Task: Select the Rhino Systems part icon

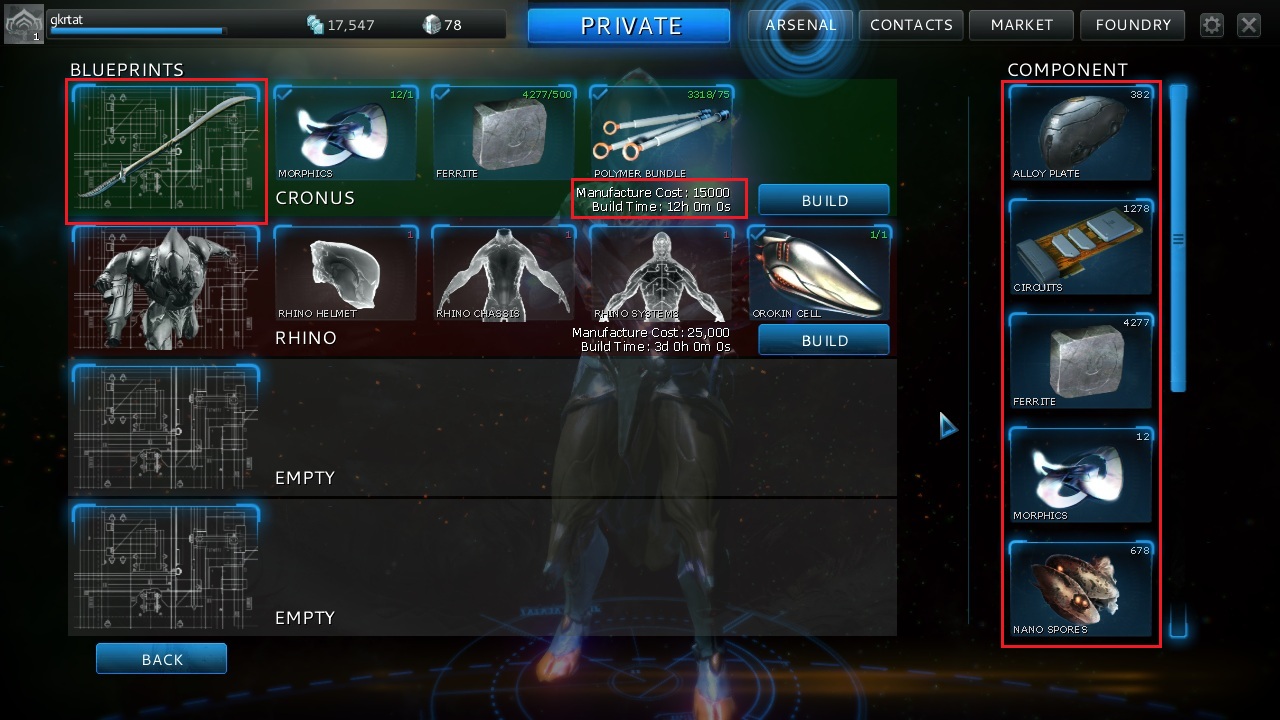Action: (661, 273)
